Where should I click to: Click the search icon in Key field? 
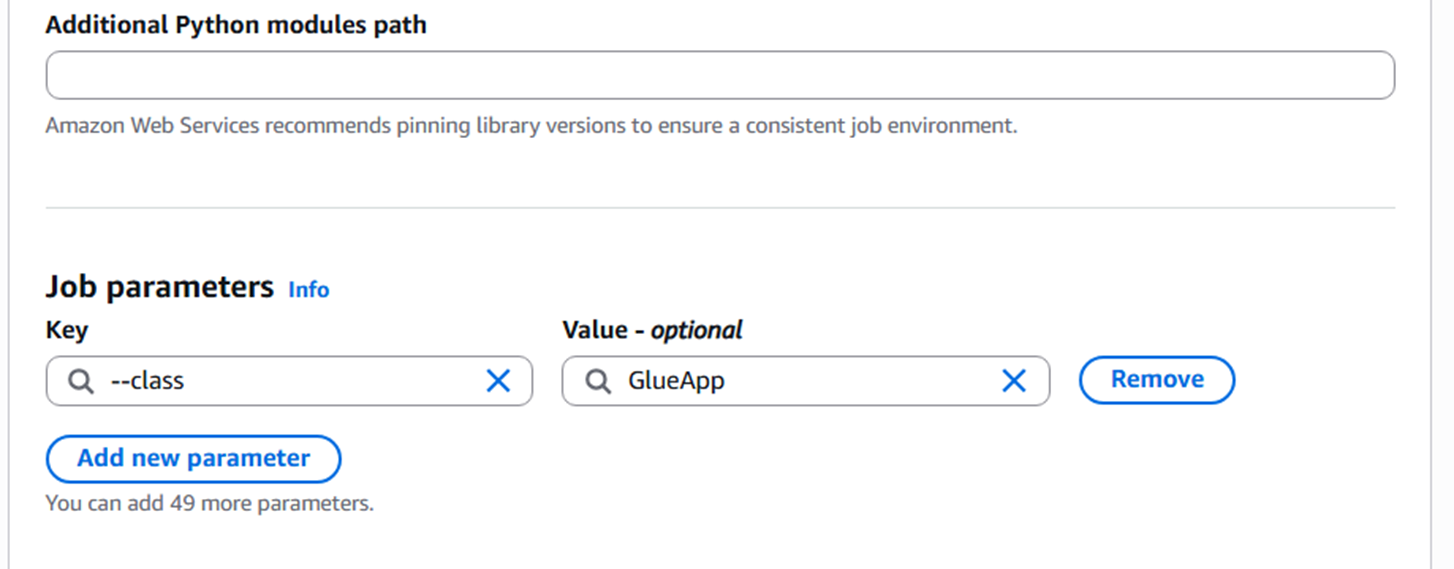81,381
